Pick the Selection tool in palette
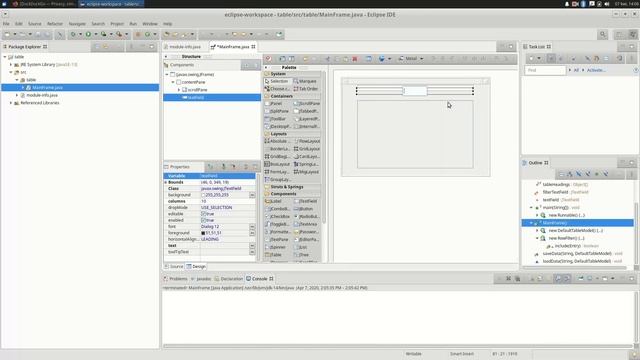The image size is (640, 360). click(x=278, y=81)
